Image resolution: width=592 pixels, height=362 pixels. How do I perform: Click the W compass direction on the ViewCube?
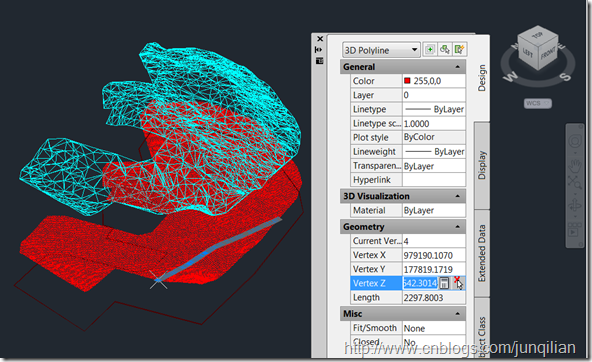pos(510,76)
